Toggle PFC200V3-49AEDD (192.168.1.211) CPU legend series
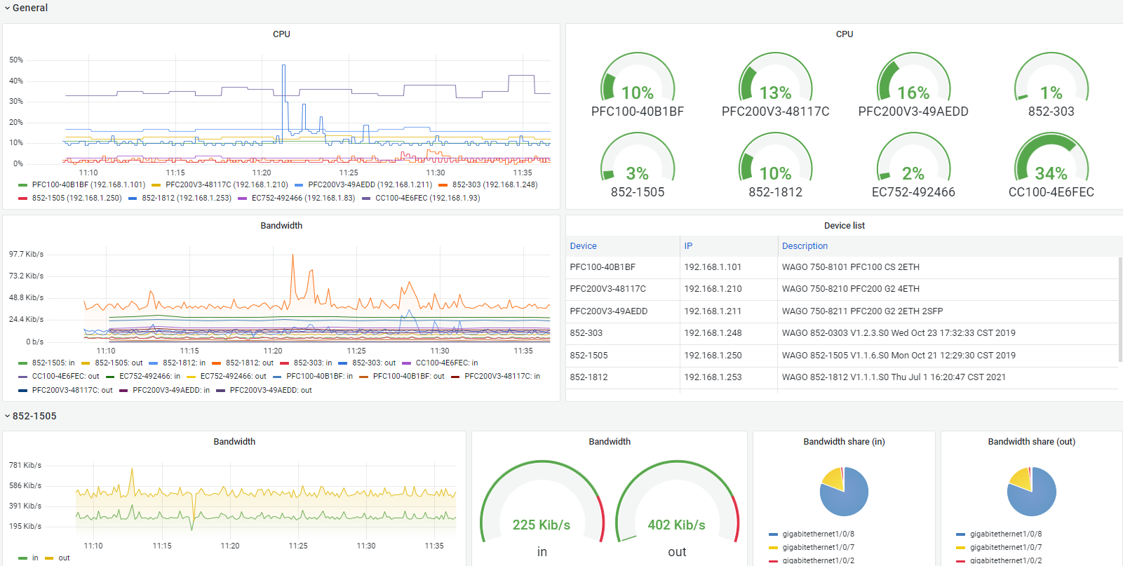Viewport: 1123px width, 566px height. (x=369, y=184)
